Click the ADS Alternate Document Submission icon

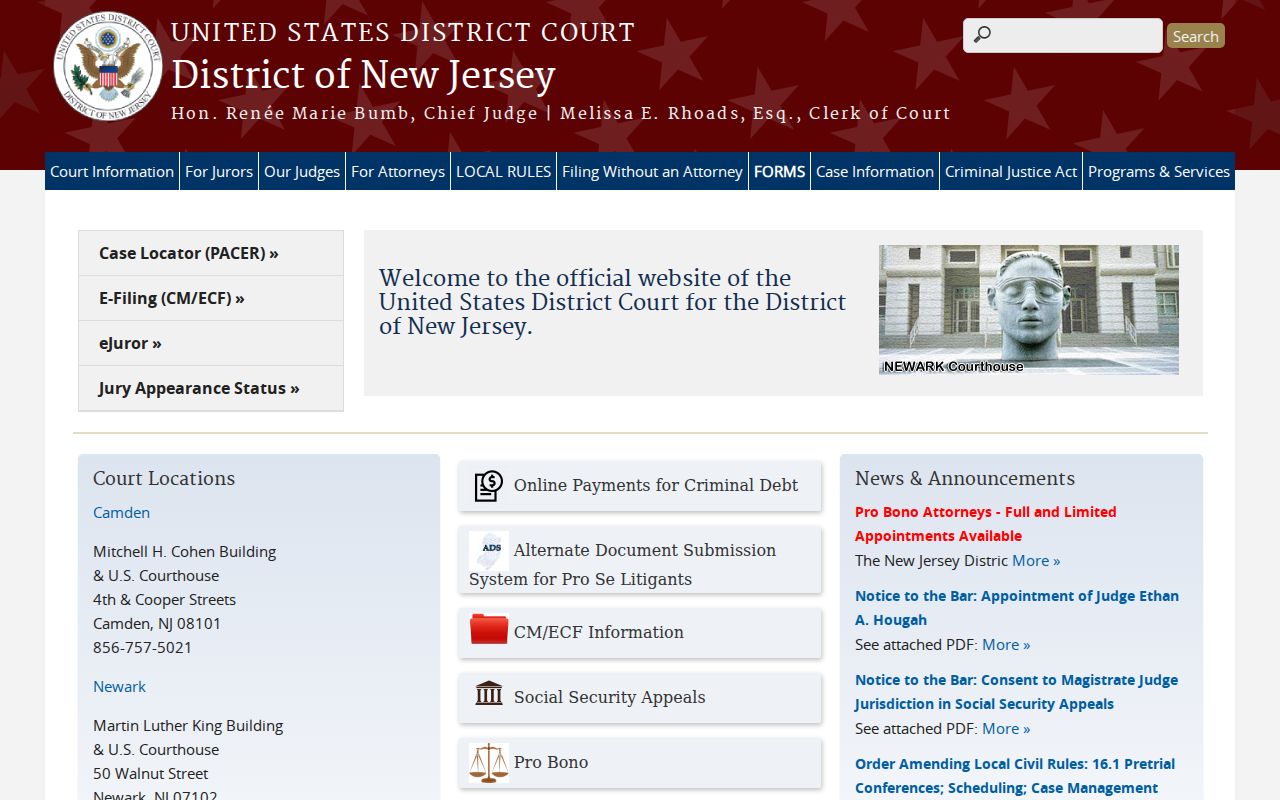click(x=489, y=550)
